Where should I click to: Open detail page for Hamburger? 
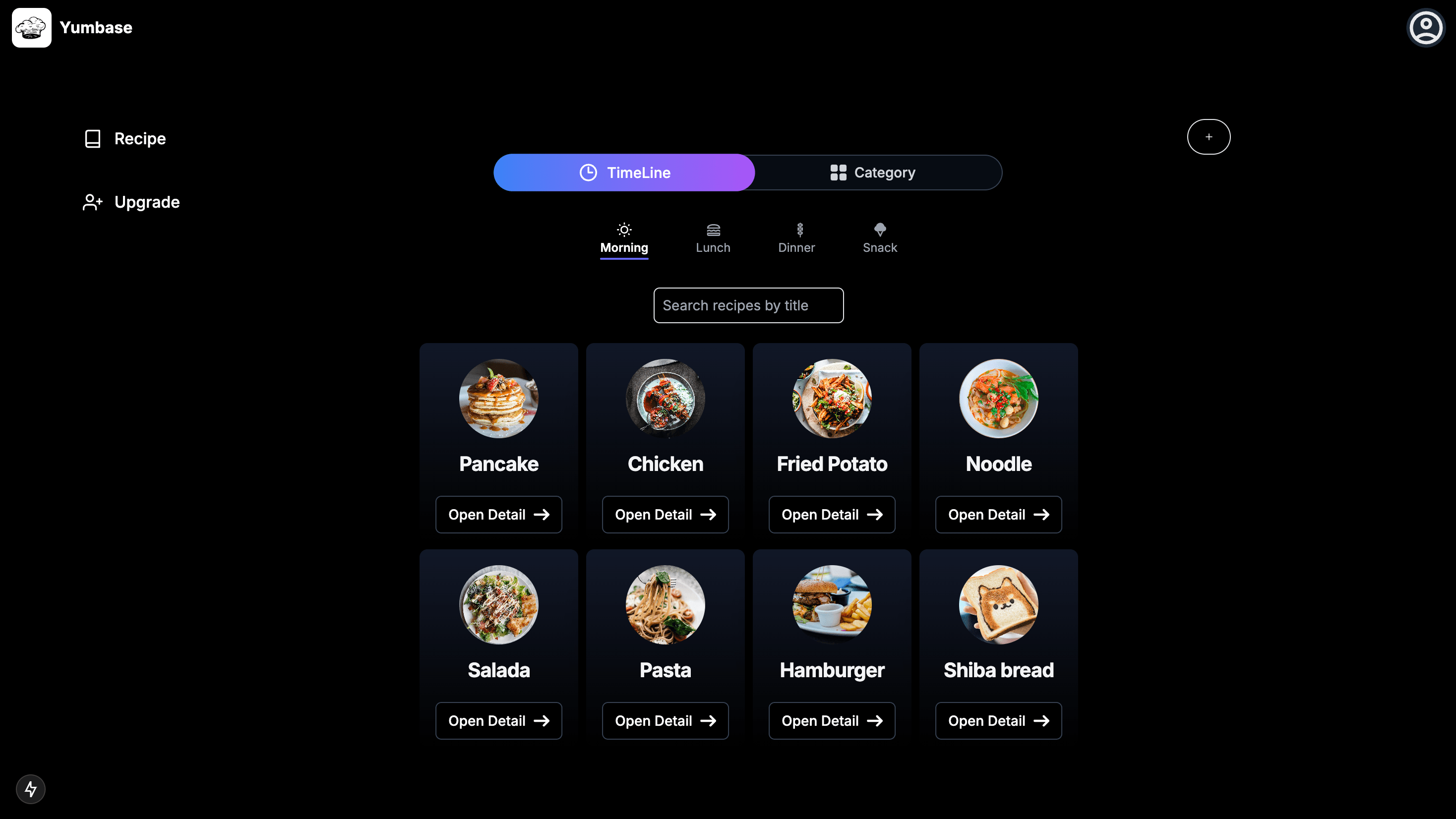[832, 721]
